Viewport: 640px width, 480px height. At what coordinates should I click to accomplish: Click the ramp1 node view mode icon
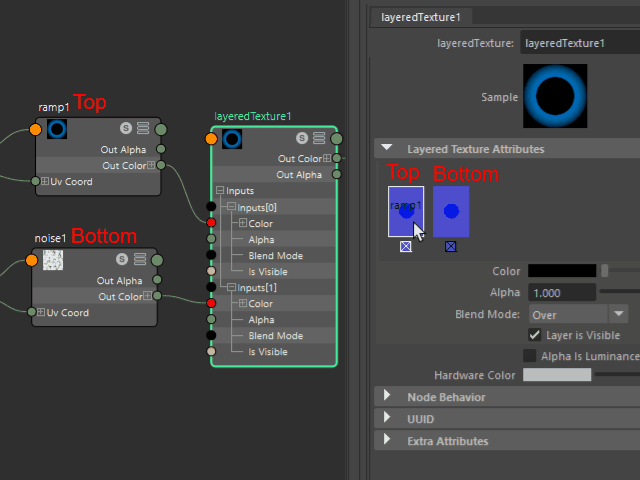click(x=143, y=128)
